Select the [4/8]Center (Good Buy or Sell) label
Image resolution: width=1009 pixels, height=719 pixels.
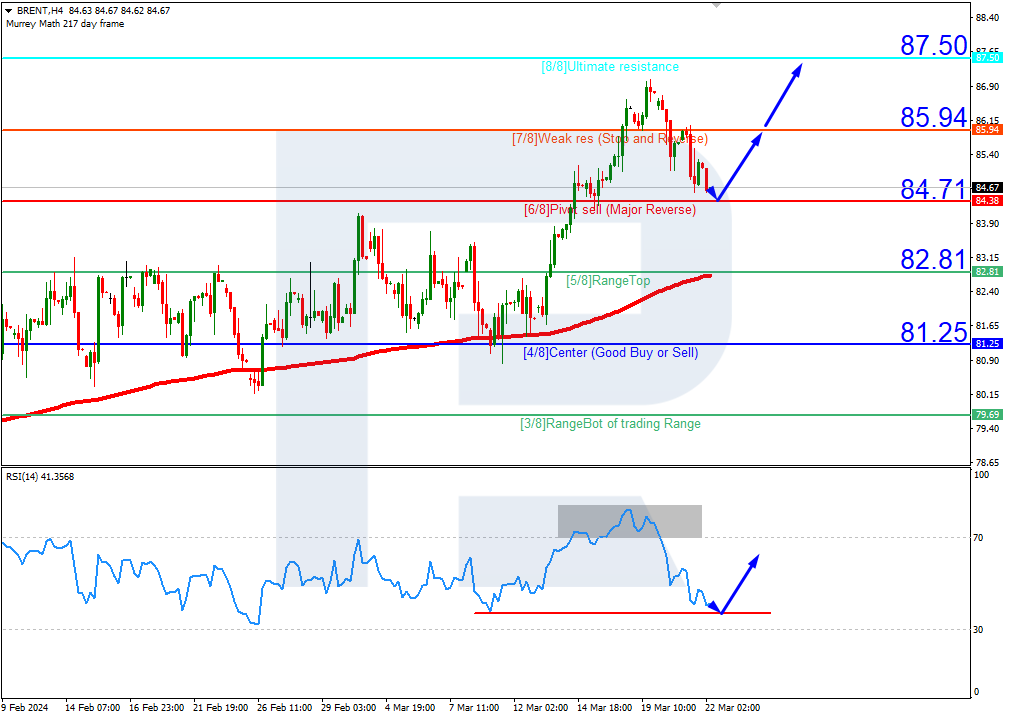pyautogui.click(x=610, y=353)
